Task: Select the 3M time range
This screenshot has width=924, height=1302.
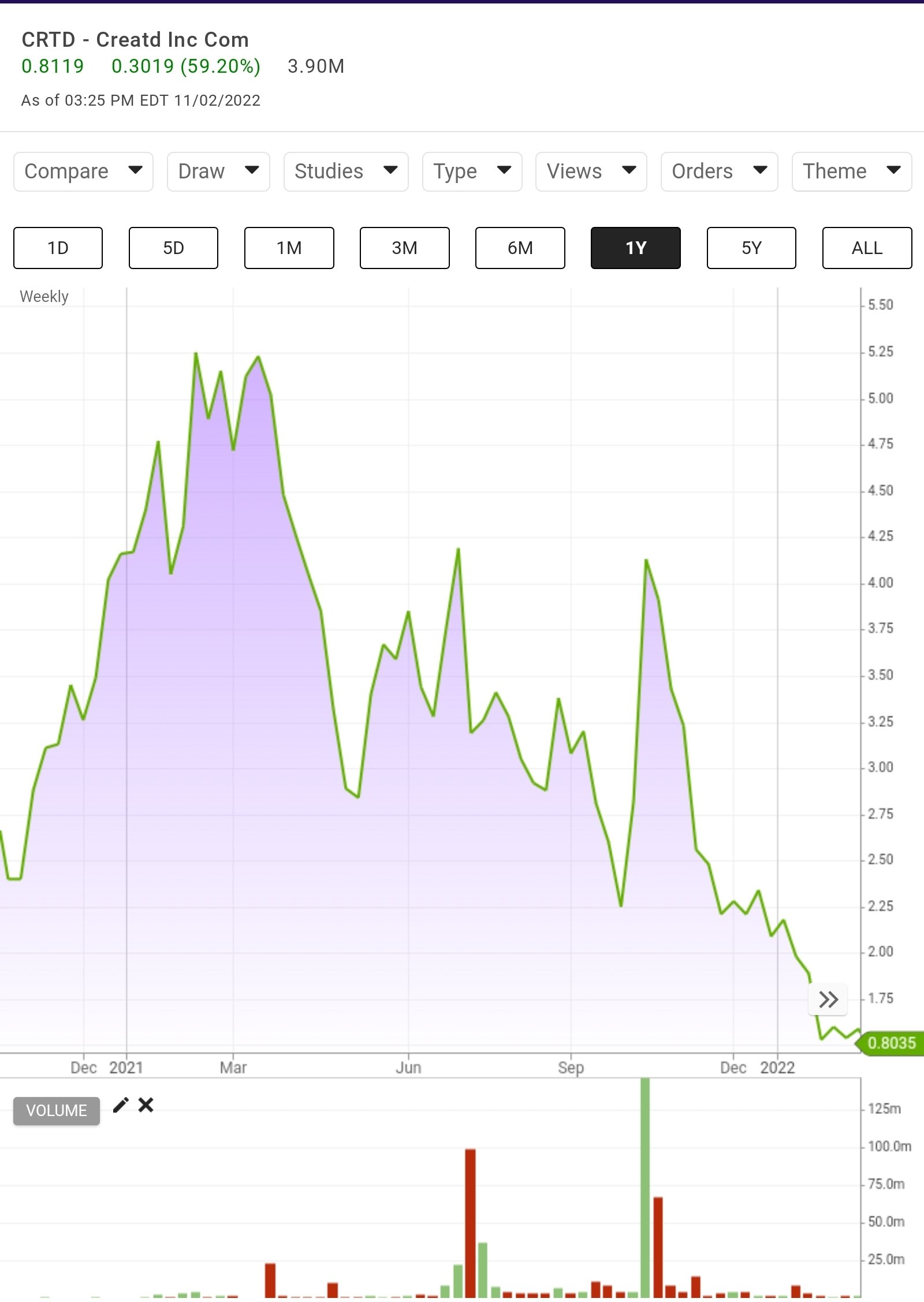Action: [x=404, y=248]
